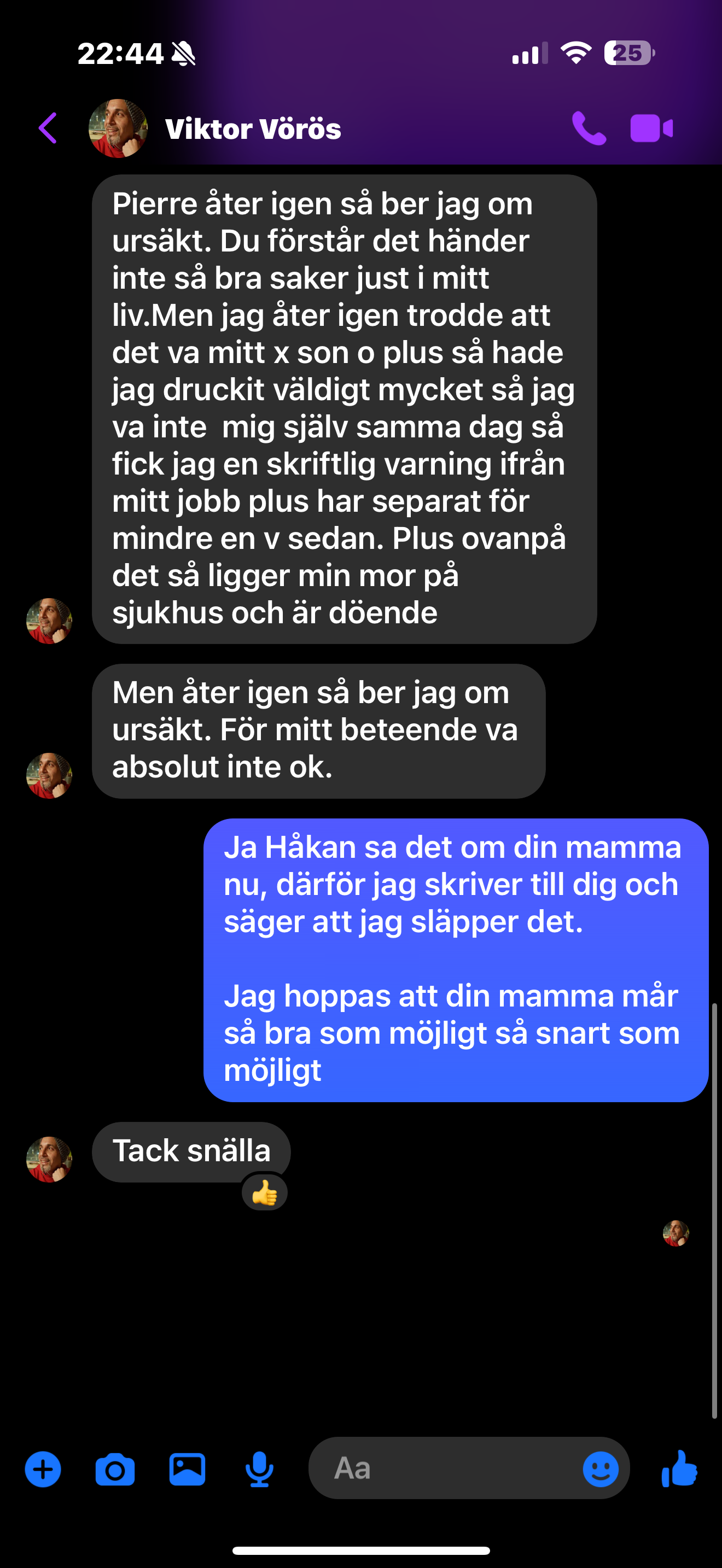This screenshot has height=1568, width=722.
Task: Open the emoji picker in the message field
Action: coord(600,1469)
